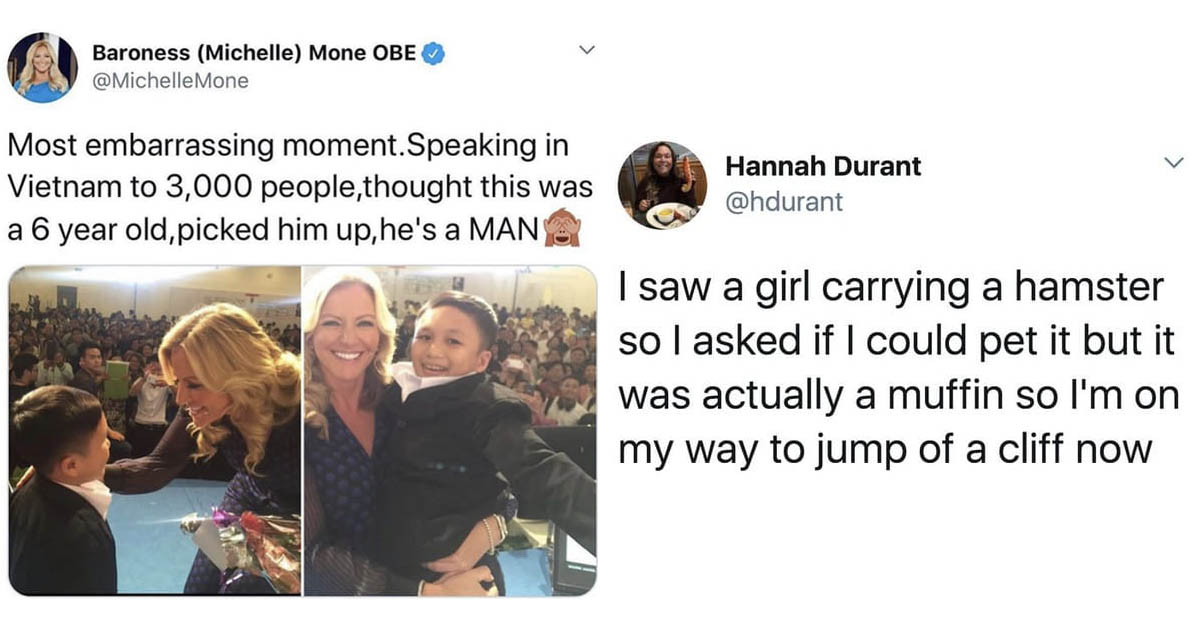Viewport: 1200px width, 628px height.
Task: Open the right photo of woman holding man
Action: tap(450, 431)
